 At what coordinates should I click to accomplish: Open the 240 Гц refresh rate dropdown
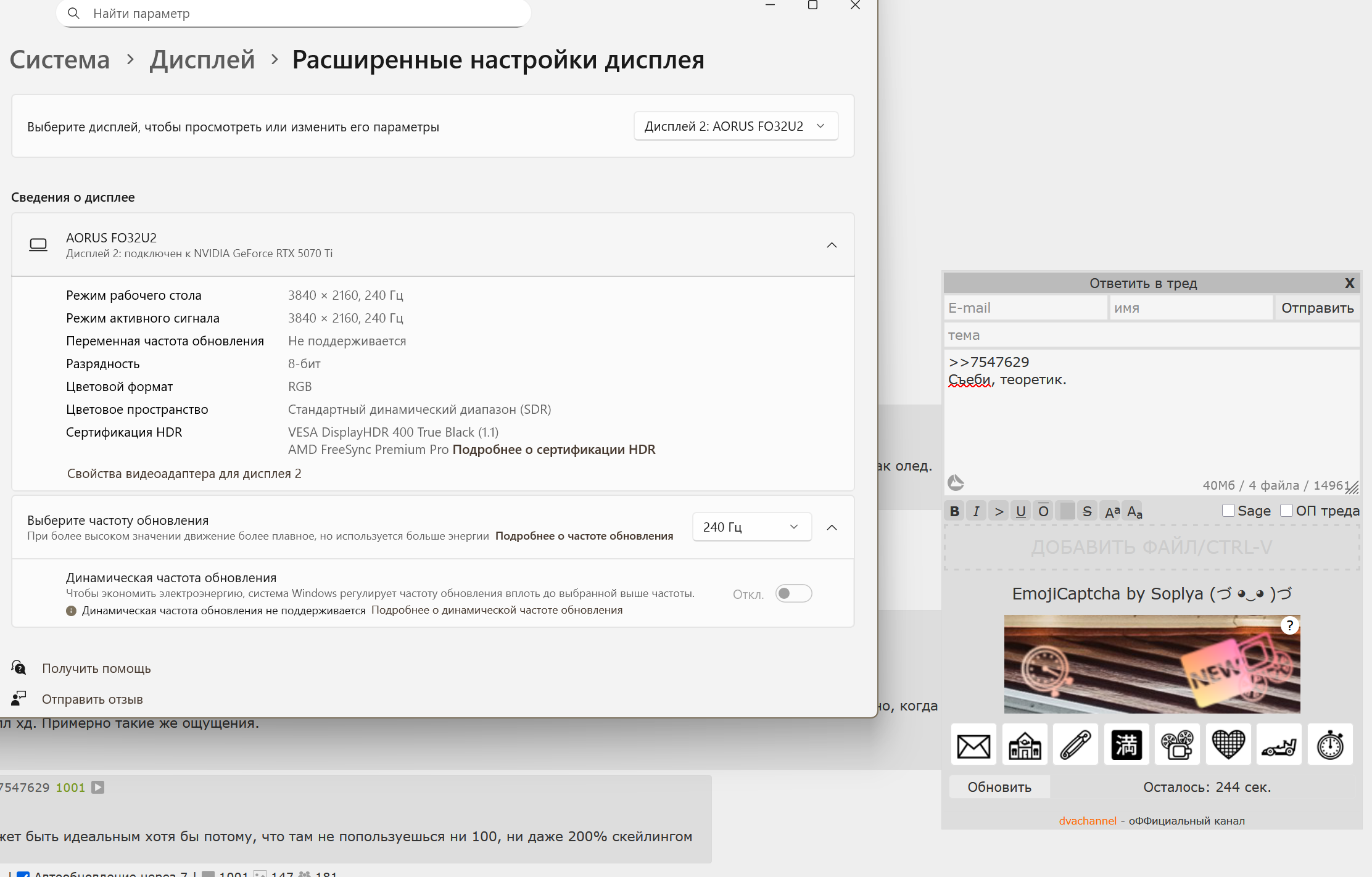pyautogui.click(x=751, y=527)
